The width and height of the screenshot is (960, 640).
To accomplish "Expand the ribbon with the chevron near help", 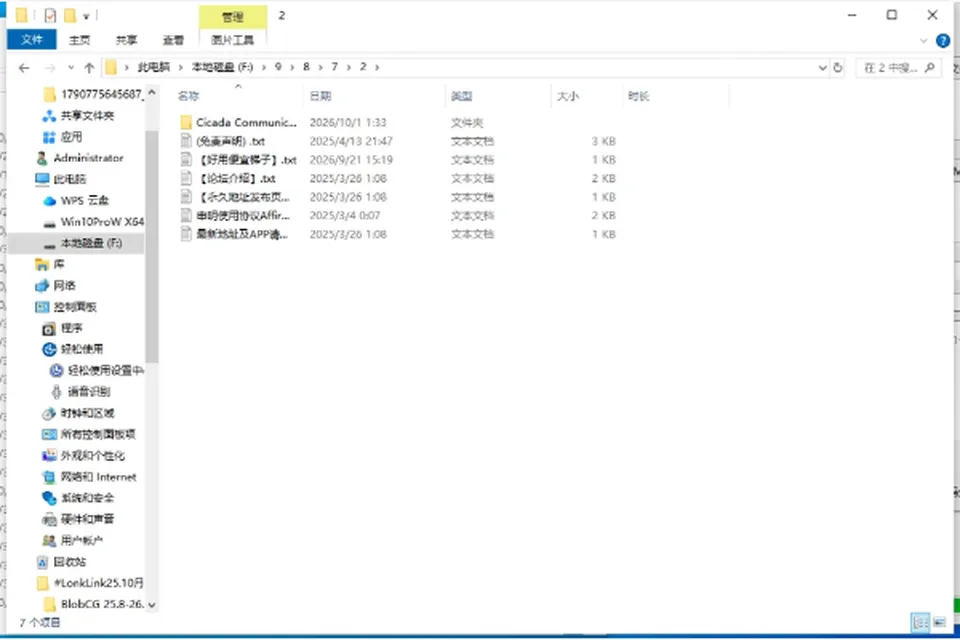I will (924, 41).
